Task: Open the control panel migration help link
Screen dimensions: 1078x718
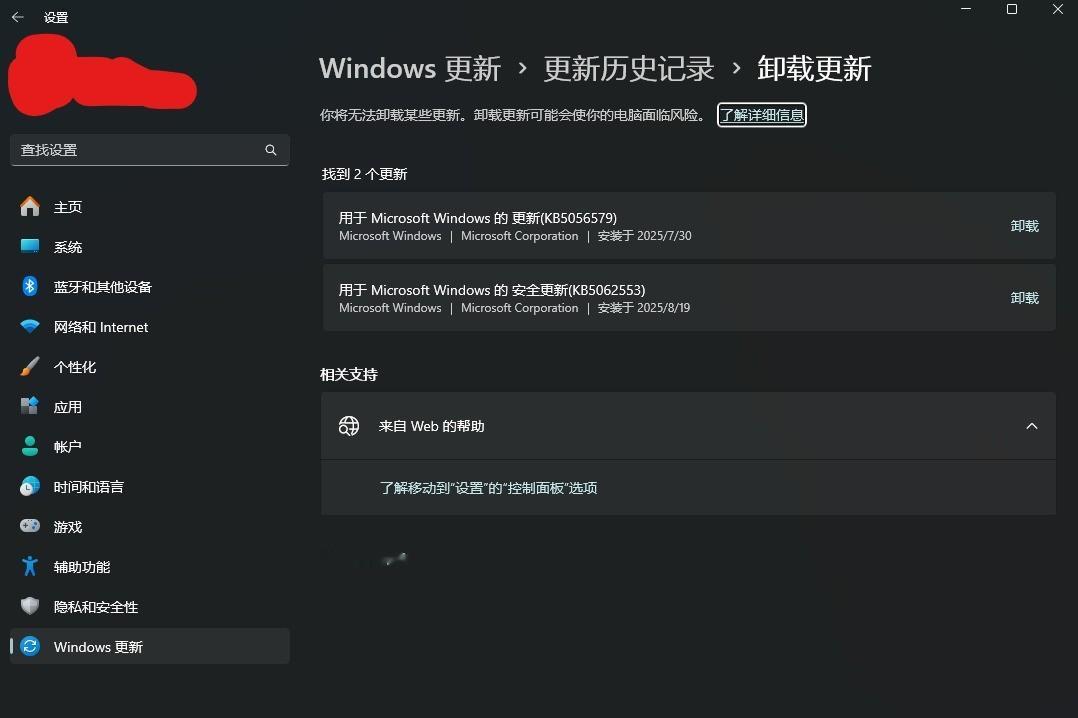Action: (x=489, y=487)
